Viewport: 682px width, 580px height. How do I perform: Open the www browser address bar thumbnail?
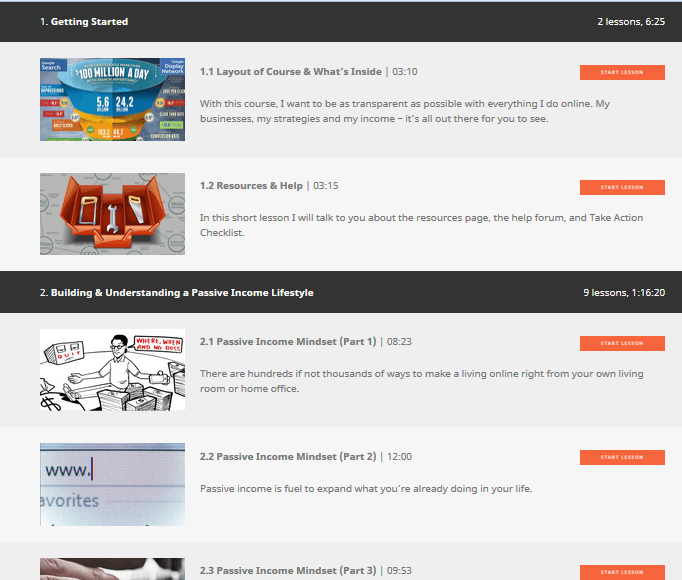(112, 484)
